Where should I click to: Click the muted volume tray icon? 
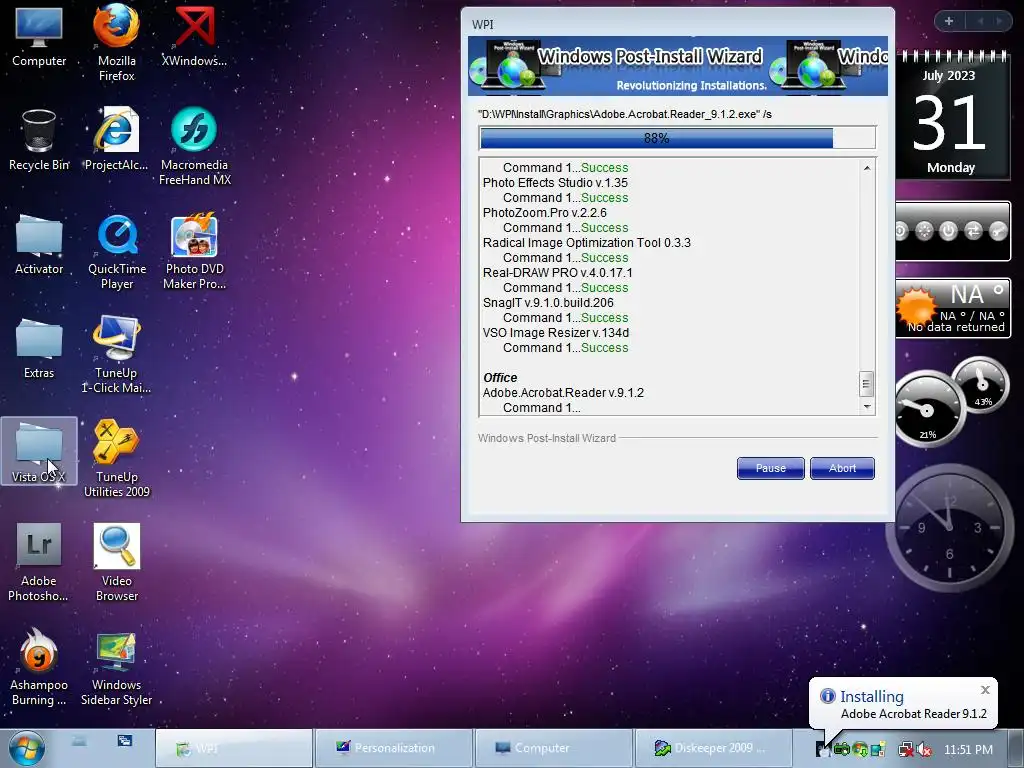click(x=925, y=750)
